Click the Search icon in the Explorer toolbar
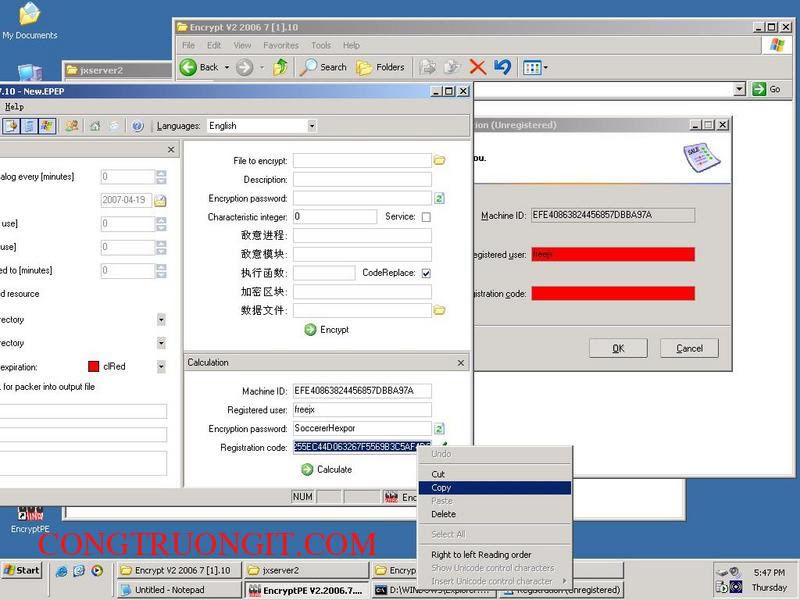The height and width of the screenshot is (600, 800). [x=308, y=67]
